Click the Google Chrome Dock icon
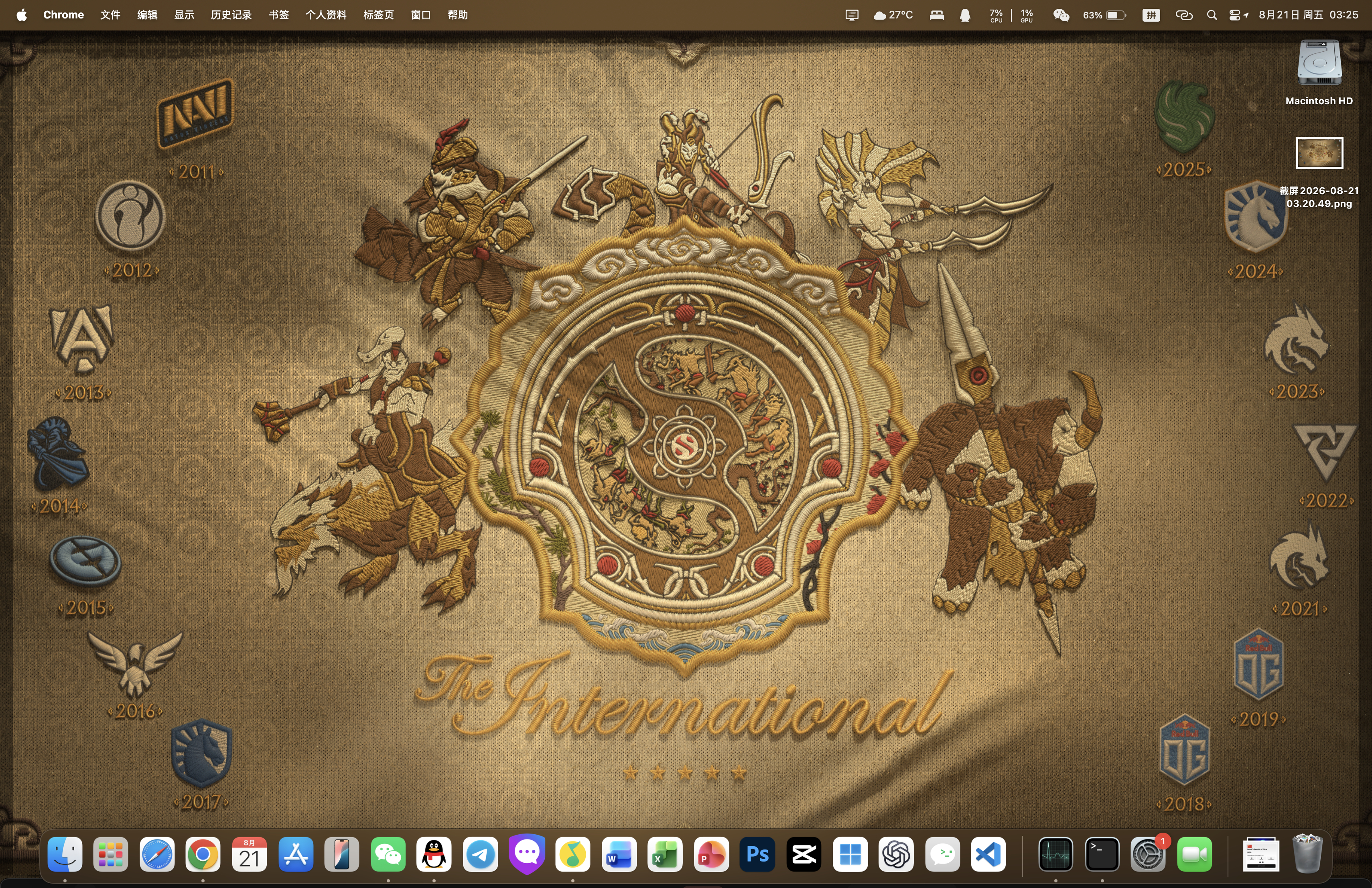 [203, 854]
